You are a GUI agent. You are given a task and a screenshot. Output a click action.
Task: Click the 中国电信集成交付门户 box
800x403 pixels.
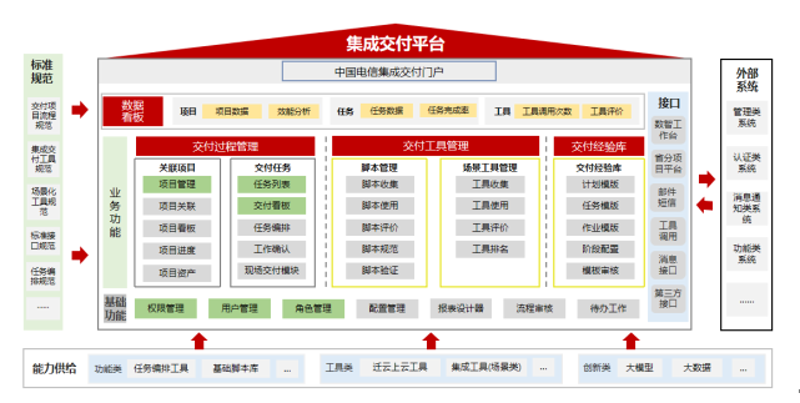click(389, 71)
